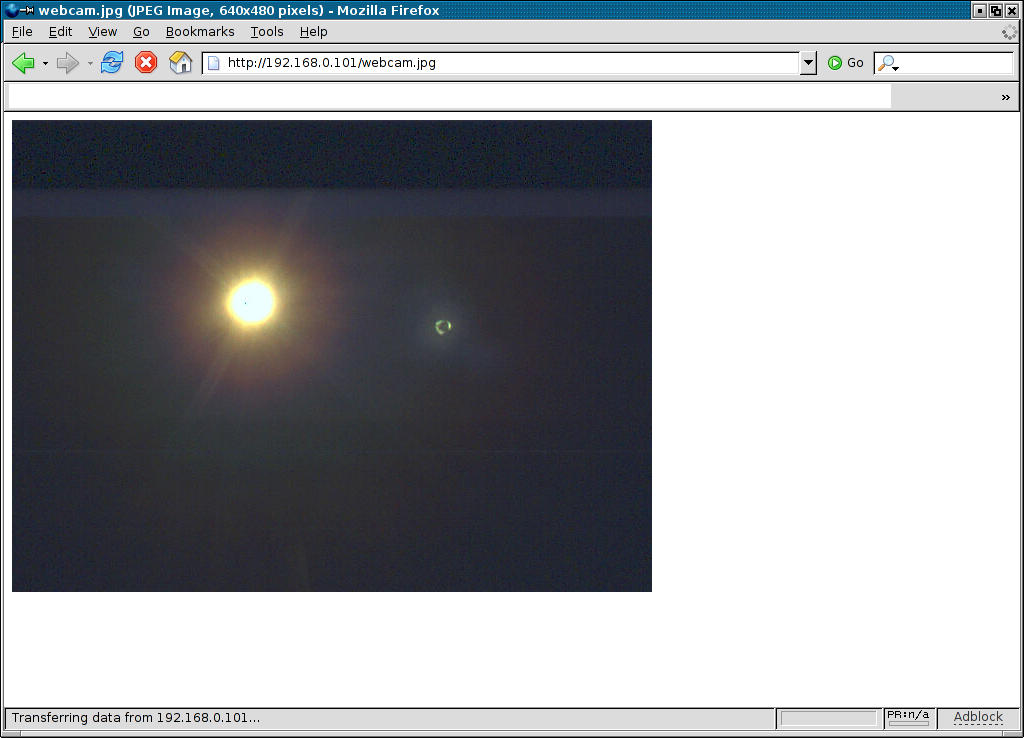This screenshot has width=1024, height=738.
Task: Click the green Go button
Action: coord(846,63)
